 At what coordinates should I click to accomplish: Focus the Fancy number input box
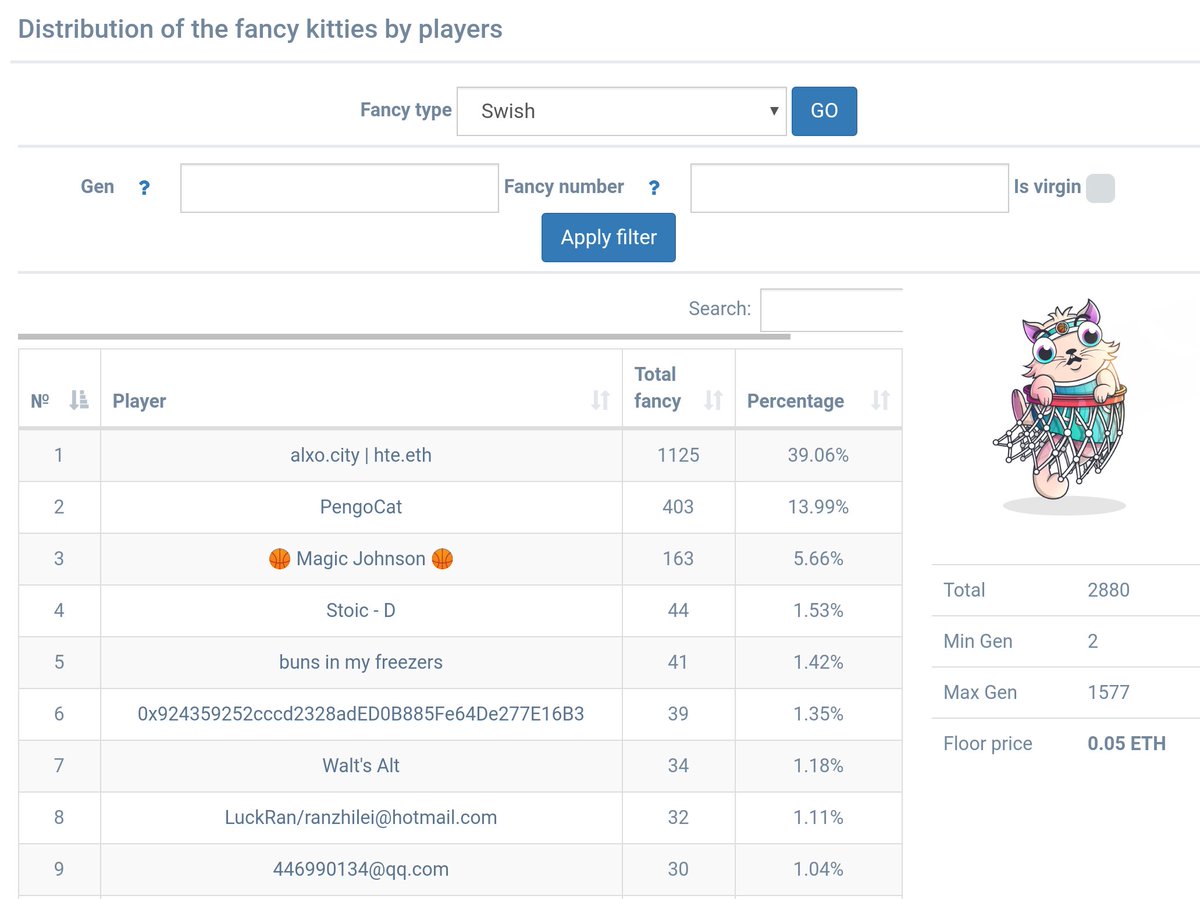pos(849,187)
